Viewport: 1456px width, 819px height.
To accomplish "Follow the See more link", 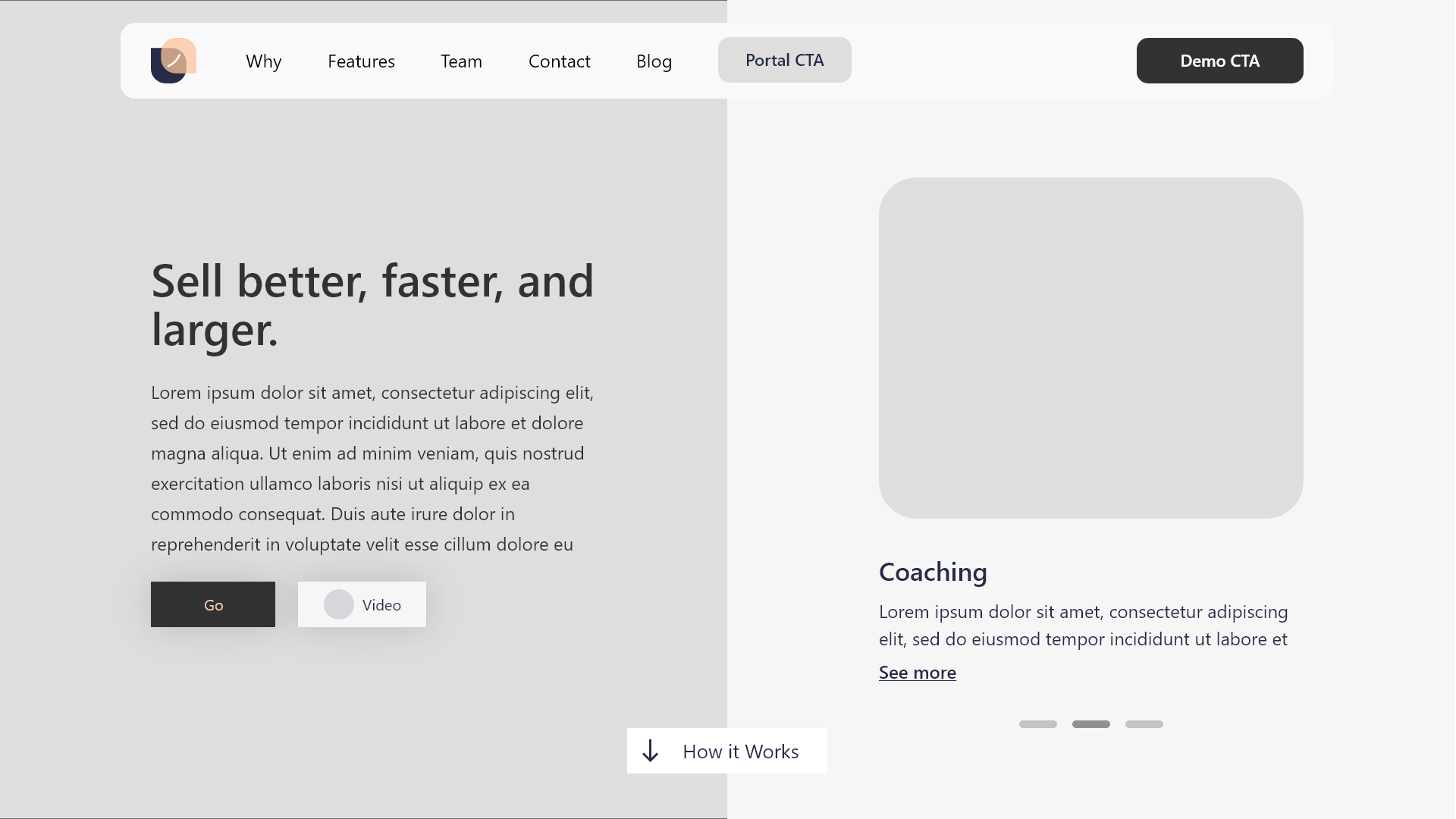I will (917, 673).
